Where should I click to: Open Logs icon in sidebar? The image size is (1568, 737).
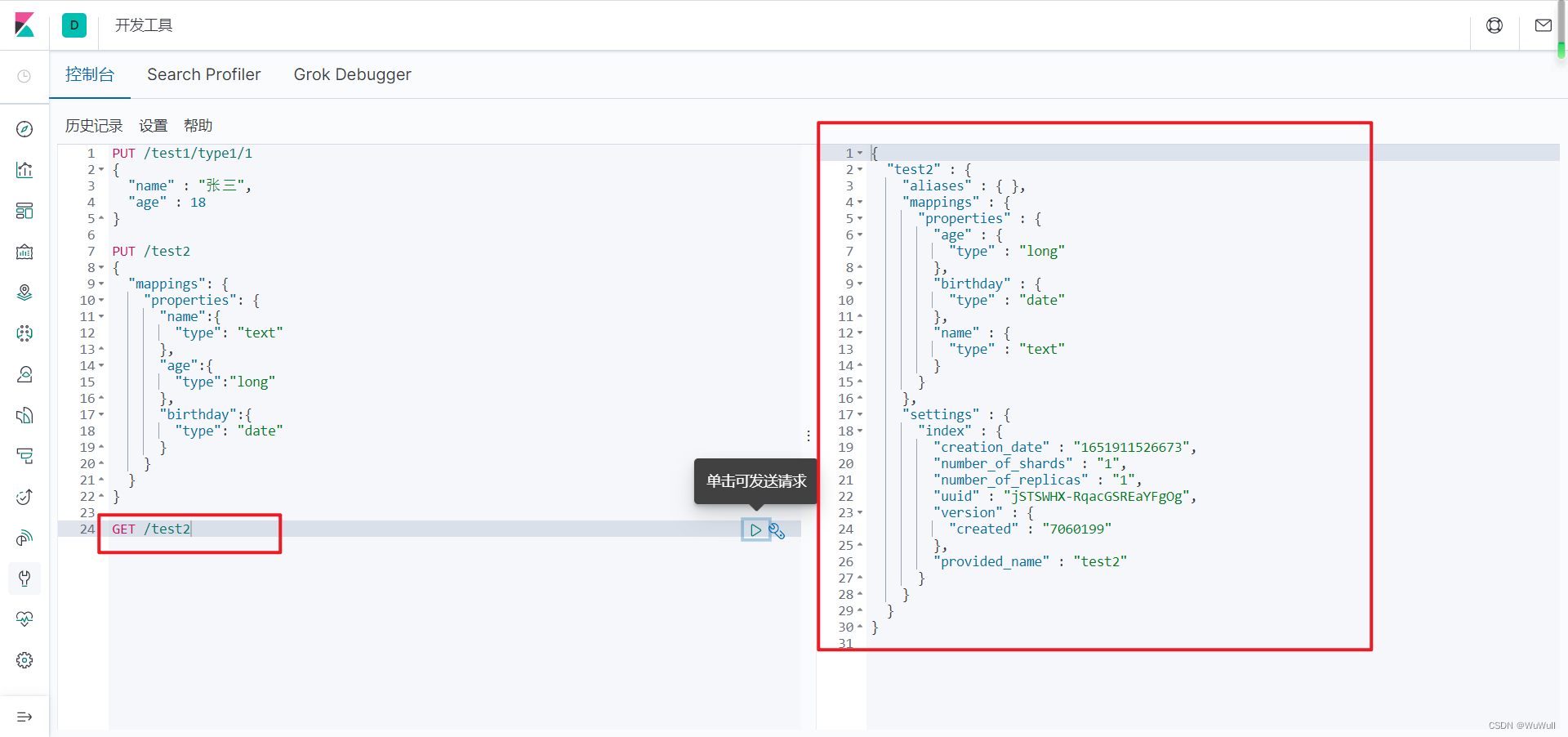(x=24, y=415)
